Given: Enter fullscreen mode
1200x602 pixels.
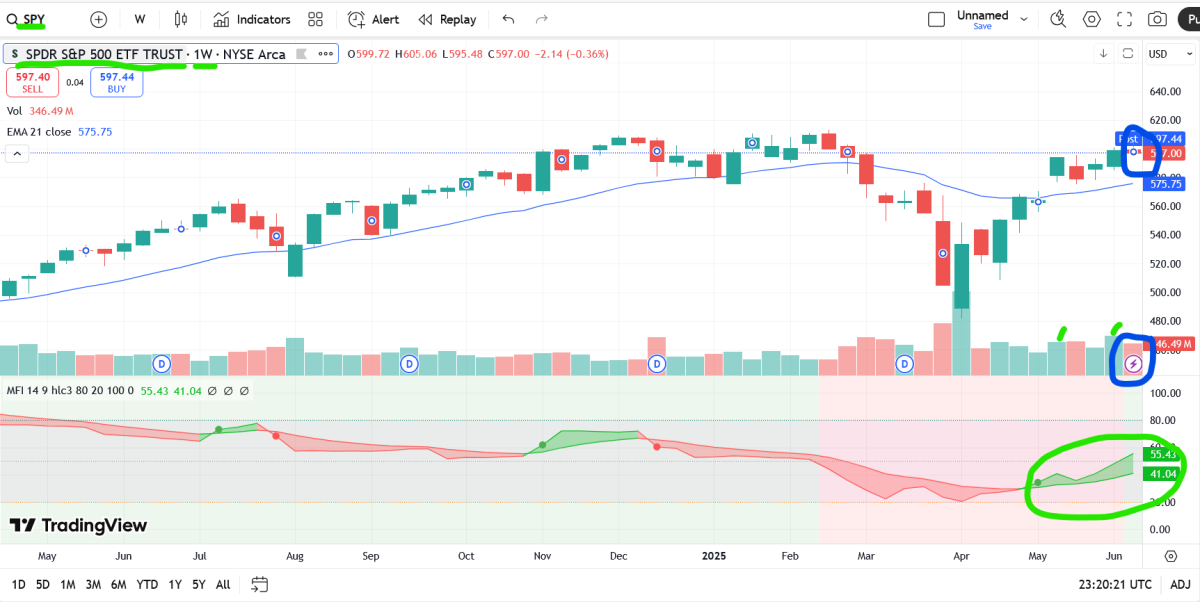Looking at the screenshot, I should (x=1124, y=19).
